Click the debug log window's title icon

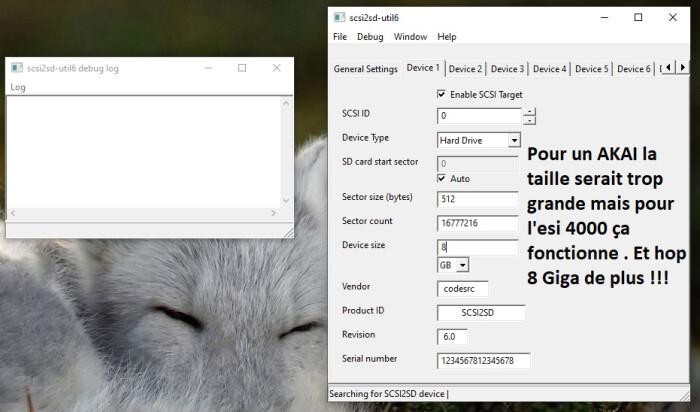pyautogui.click(x=17, y=68)
